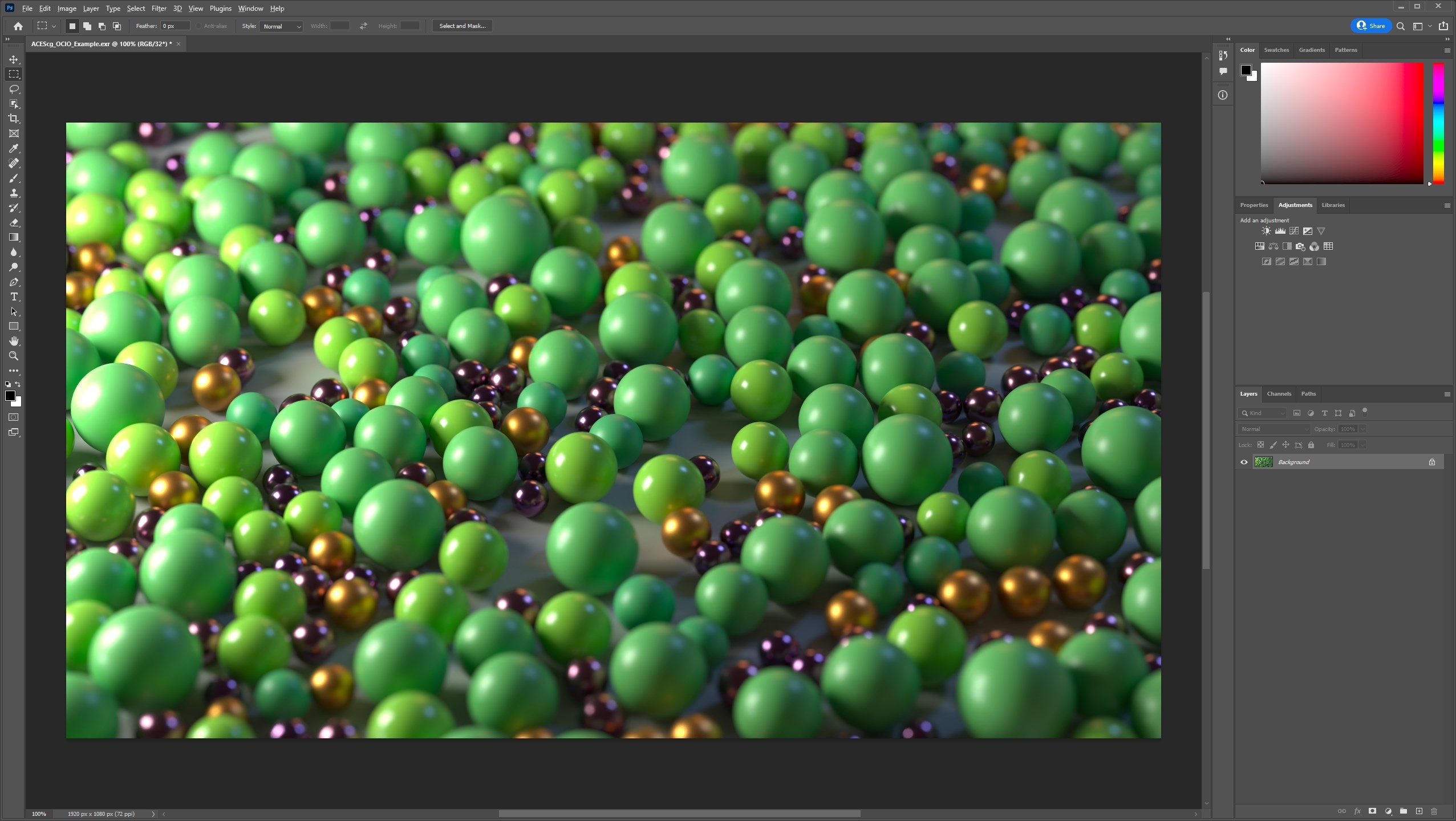Hide the Background layer visibility eye

1244,462
